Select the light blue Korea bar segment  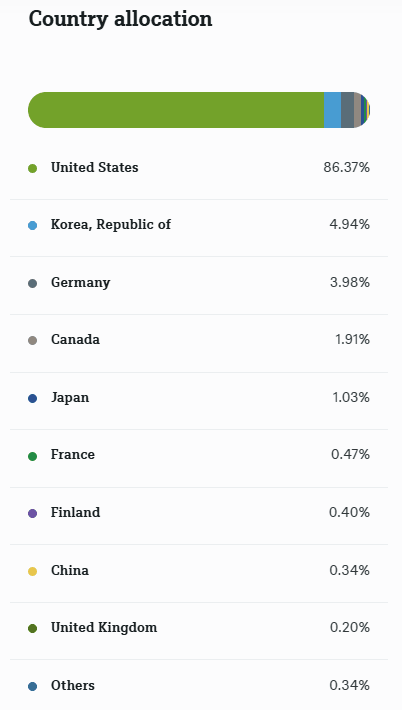(332, 110)
